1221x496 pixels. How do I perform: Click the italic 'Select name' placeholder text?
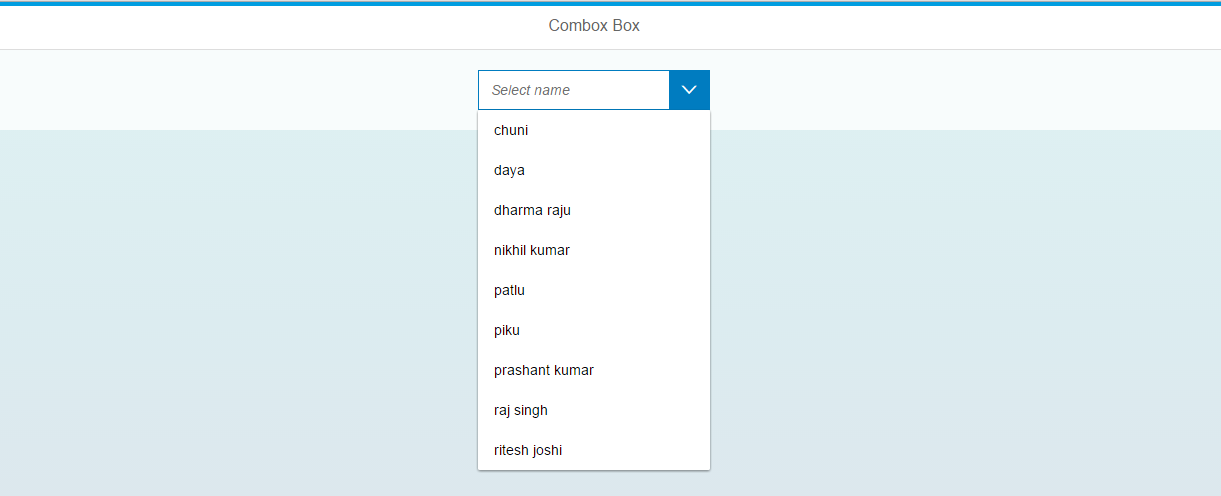(x=531, y=90)
